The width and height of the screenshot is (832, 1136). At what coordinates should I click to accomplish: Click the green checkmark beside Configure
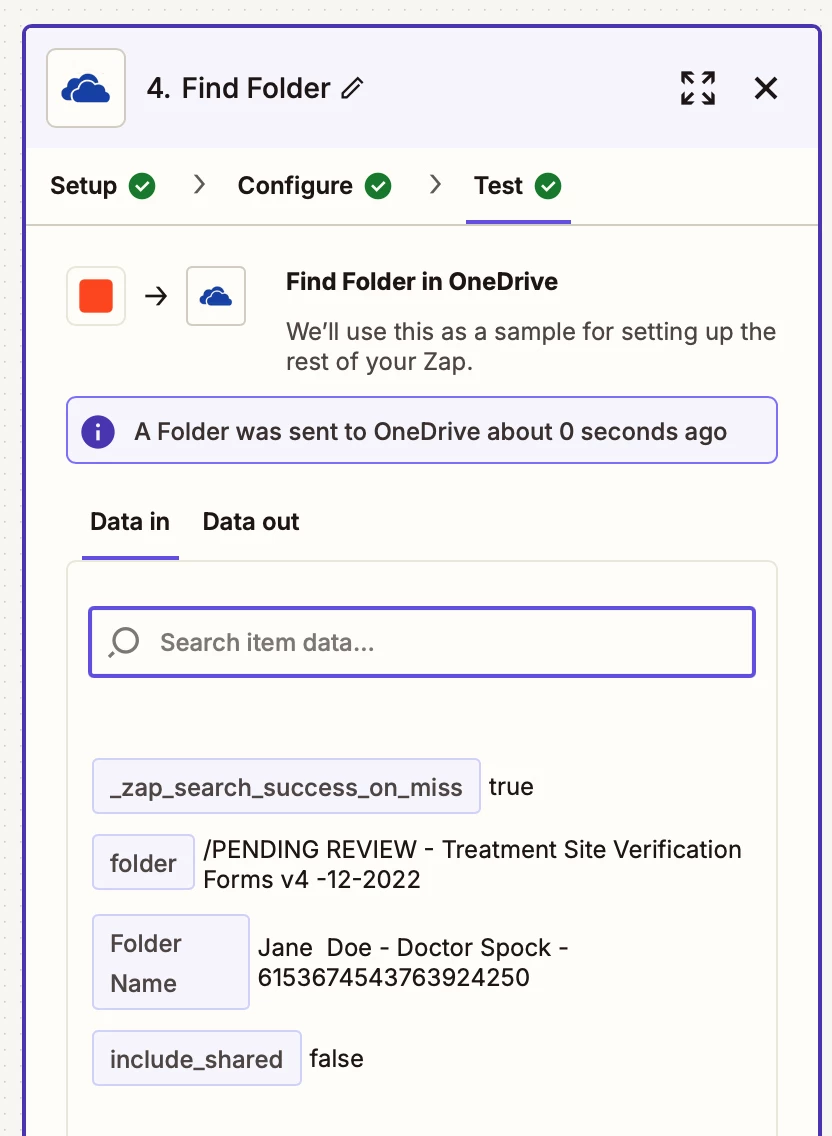378,186
